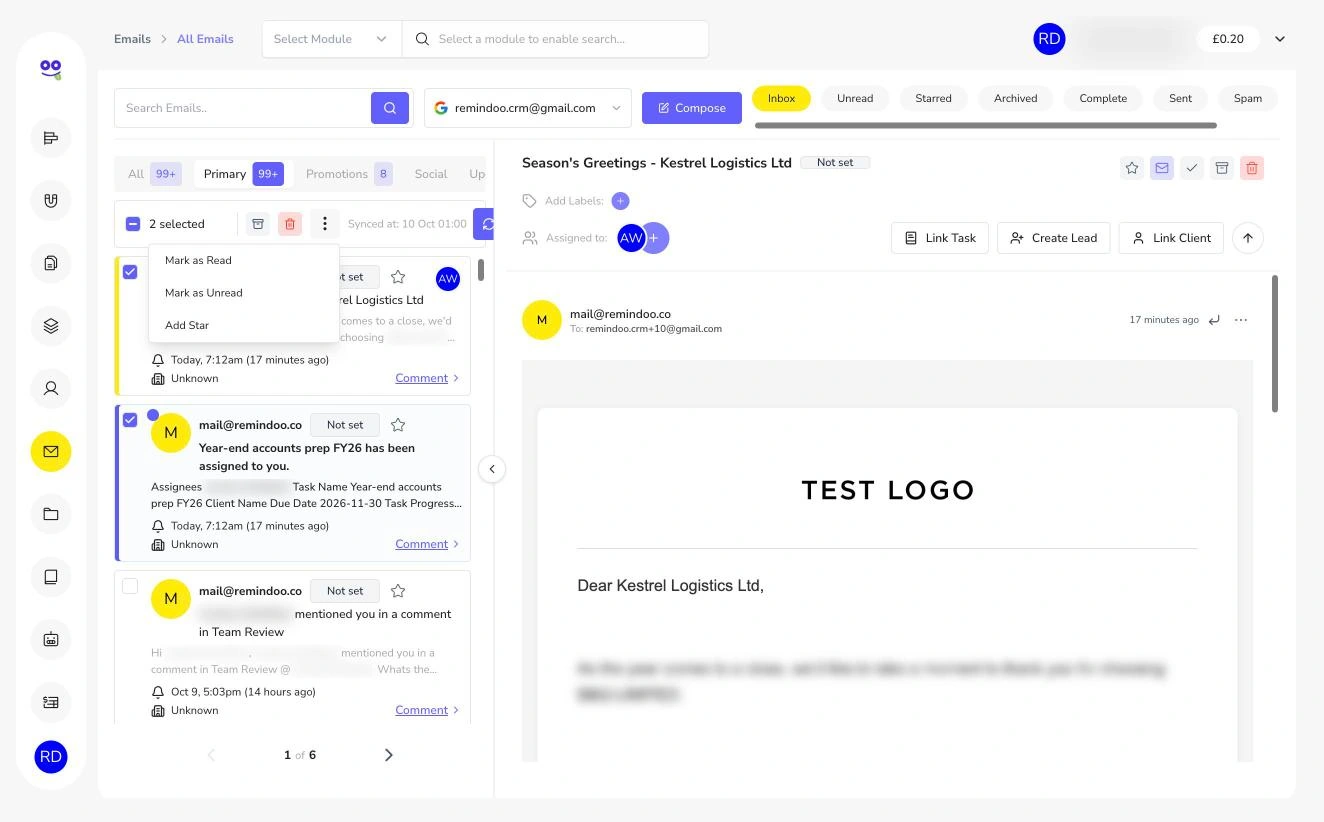
Task: Collapse the email list panel arrow
Action: (x=492, y=469)
